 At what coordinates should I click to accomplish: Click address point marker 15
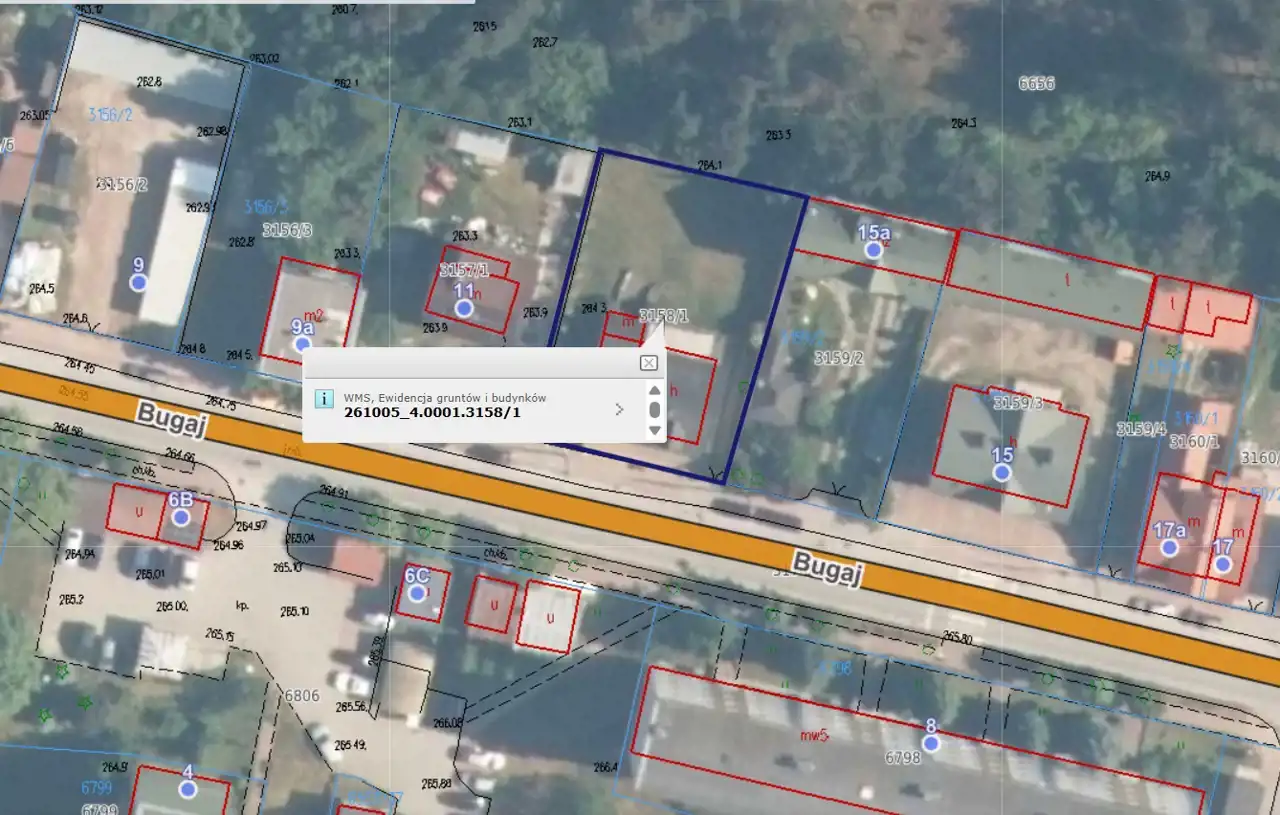pos(1002,472)
